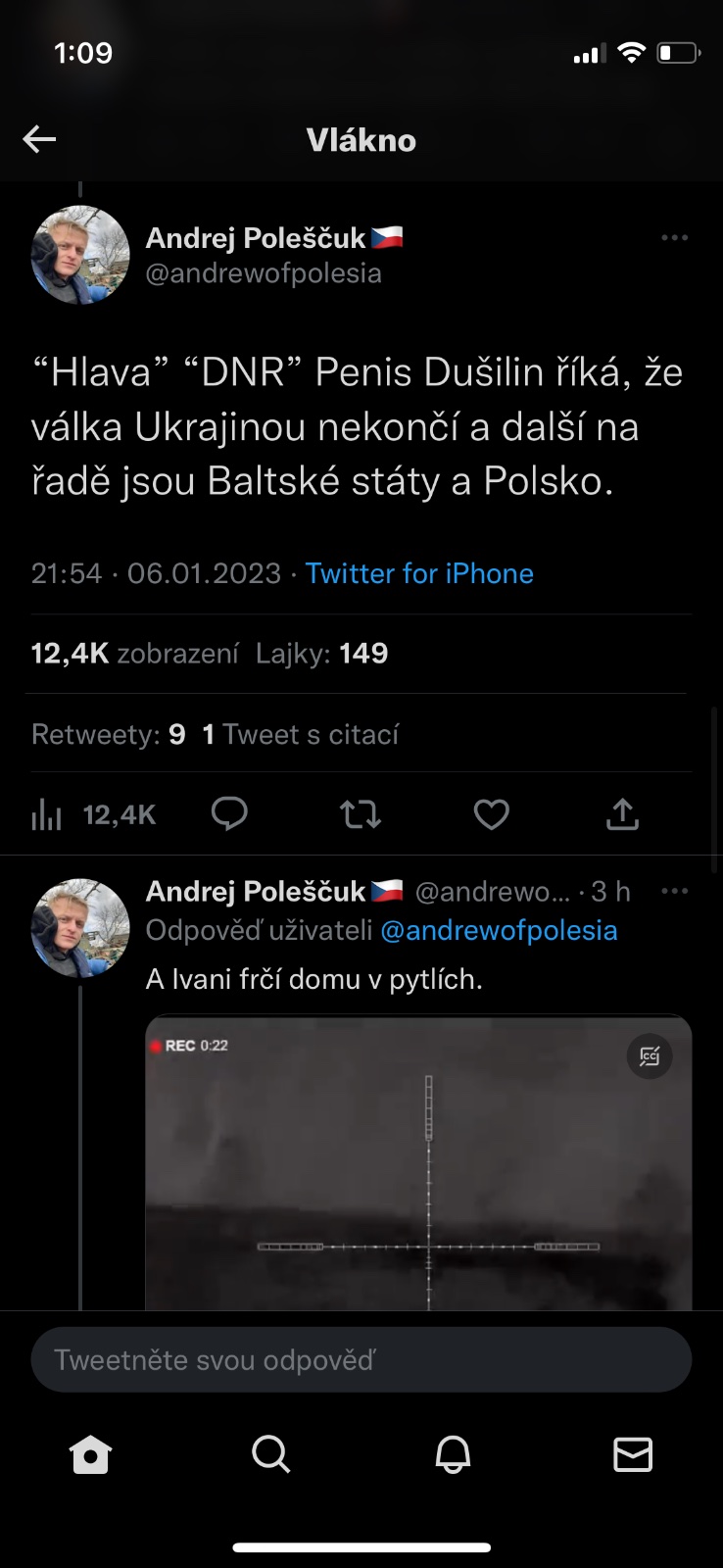Tap the share upload icon
723x1568 pixels.
point(622,814)
